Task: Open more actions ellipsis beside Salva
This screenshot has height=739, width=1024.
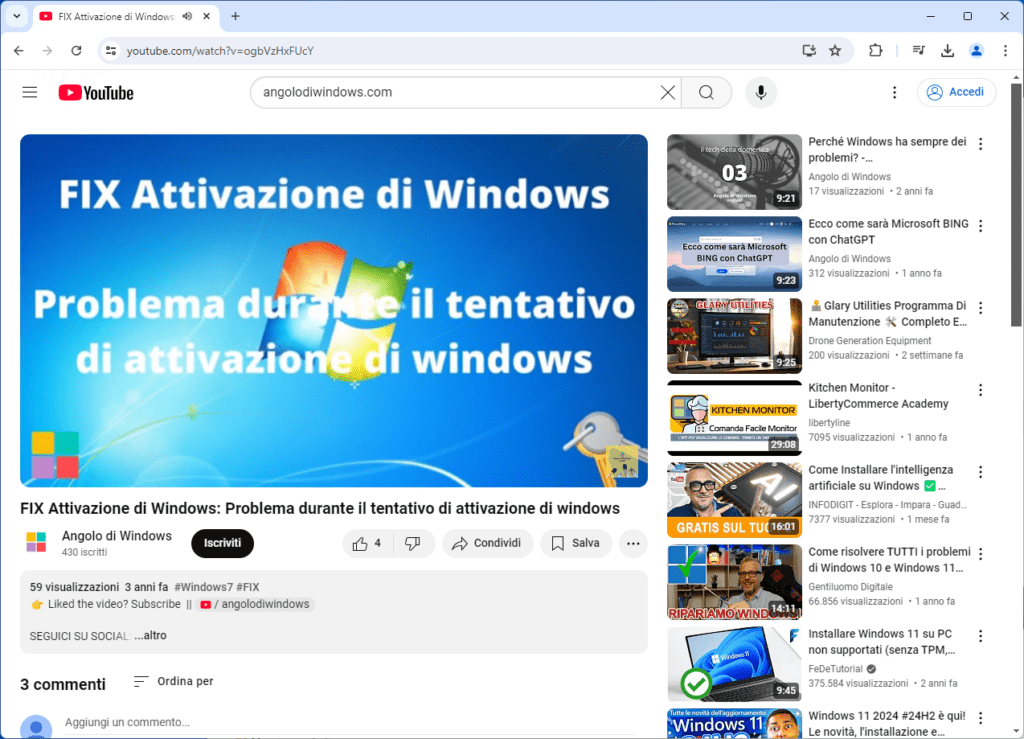Action: tap(633, 543)
